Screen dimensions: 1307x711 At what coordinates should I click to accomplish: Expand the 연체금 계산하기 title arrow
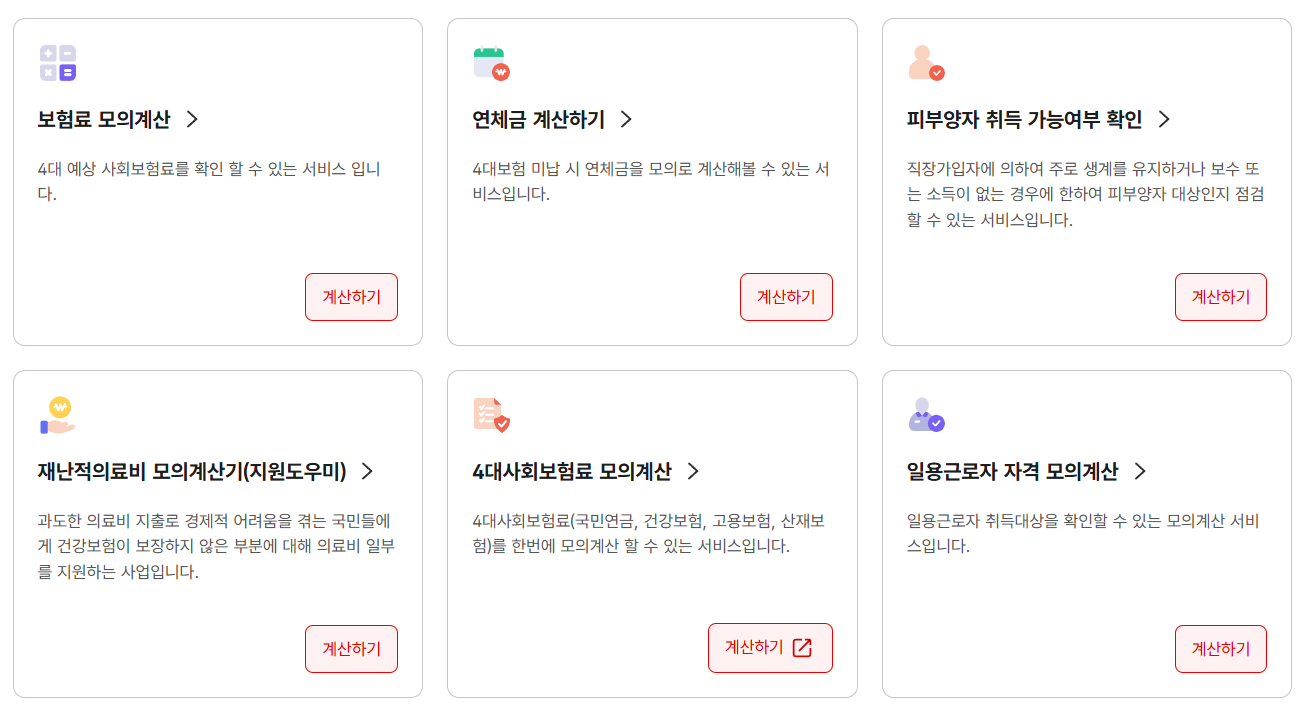tap(625, 117)
